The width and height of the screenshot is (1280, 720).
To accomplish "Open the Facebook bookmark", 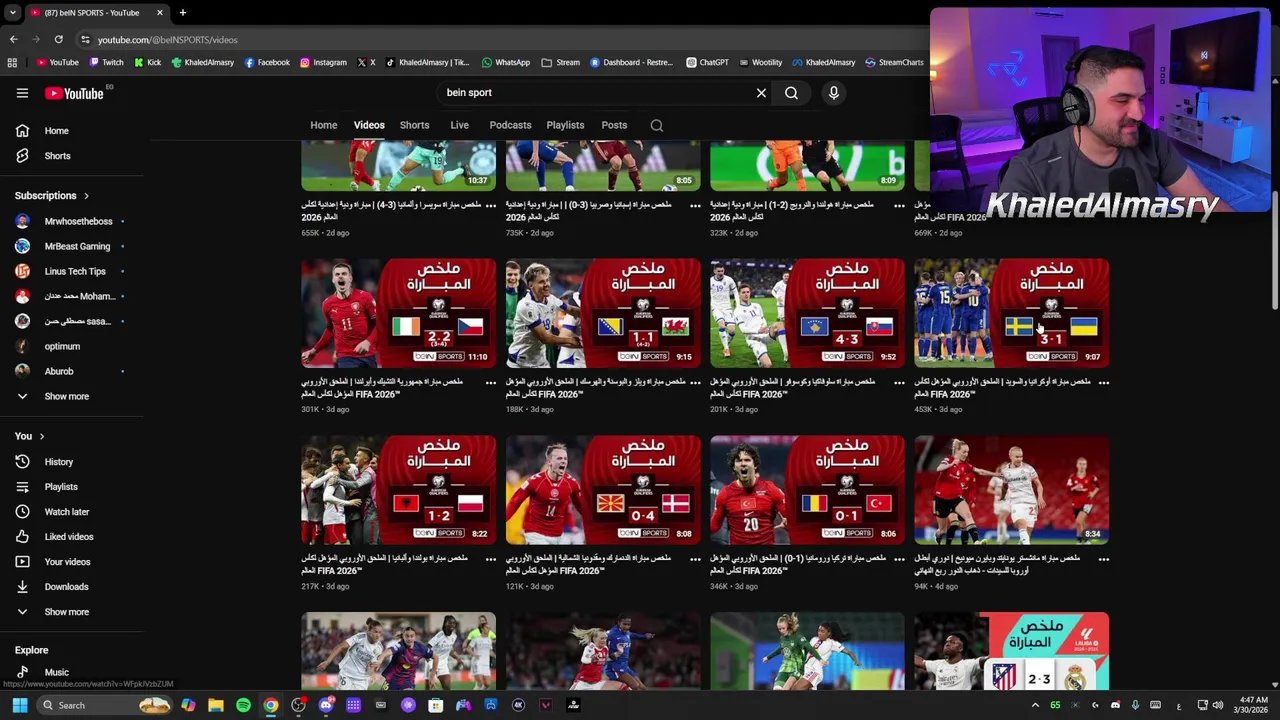I will pyautogui.click(x=266, y=62).
